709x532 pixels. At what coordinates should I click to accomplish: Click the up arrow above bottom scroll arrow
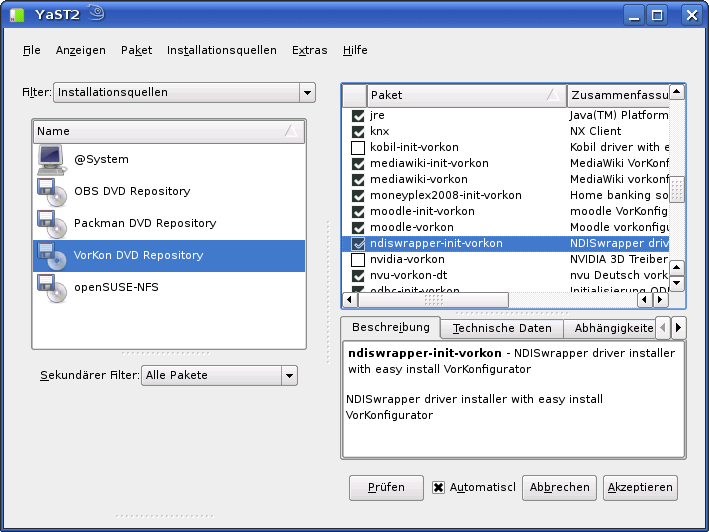(676, 268)
